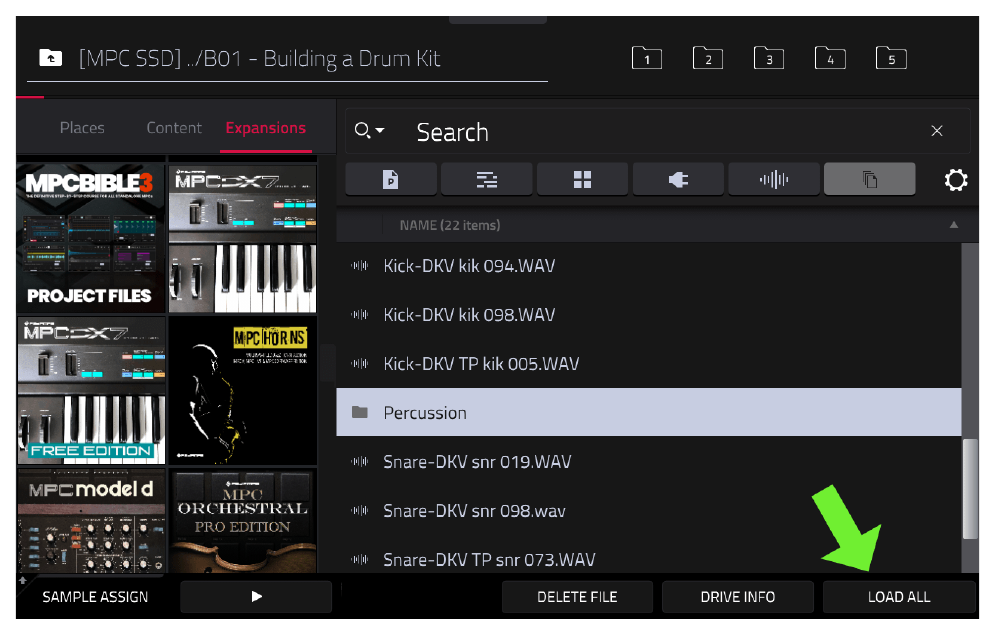Screen dimensions: 996x636
Task: Toggle the program grid filter
Action: [582, 179]
